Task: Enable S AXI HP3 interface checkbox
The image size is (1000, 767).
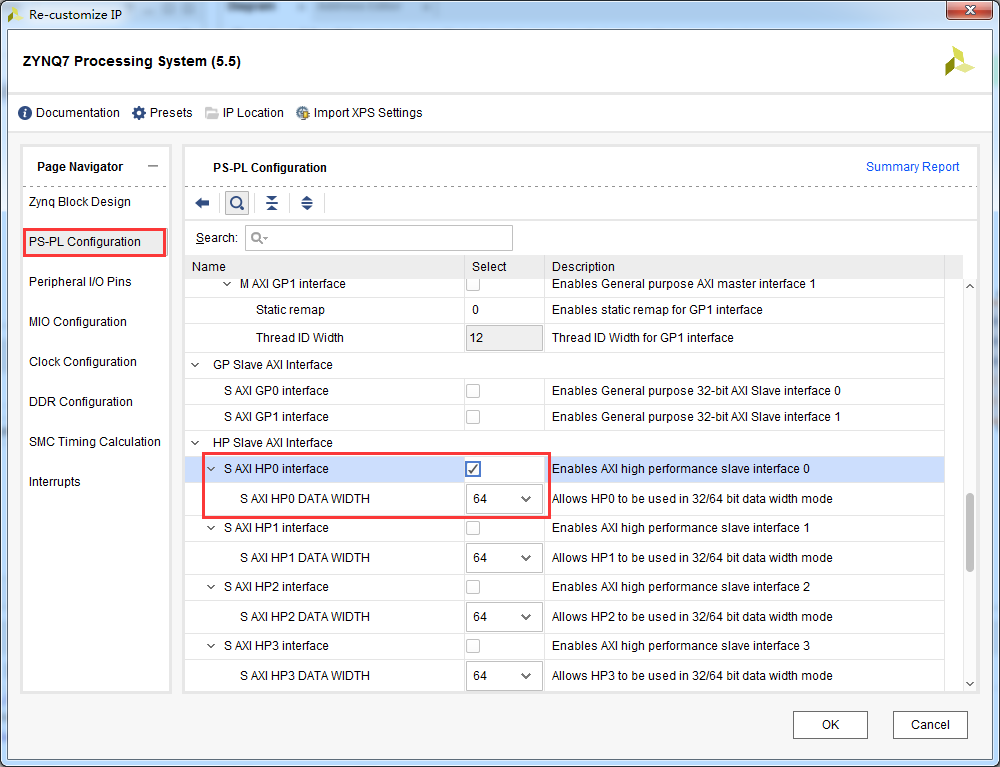Action: pos(473,646)
